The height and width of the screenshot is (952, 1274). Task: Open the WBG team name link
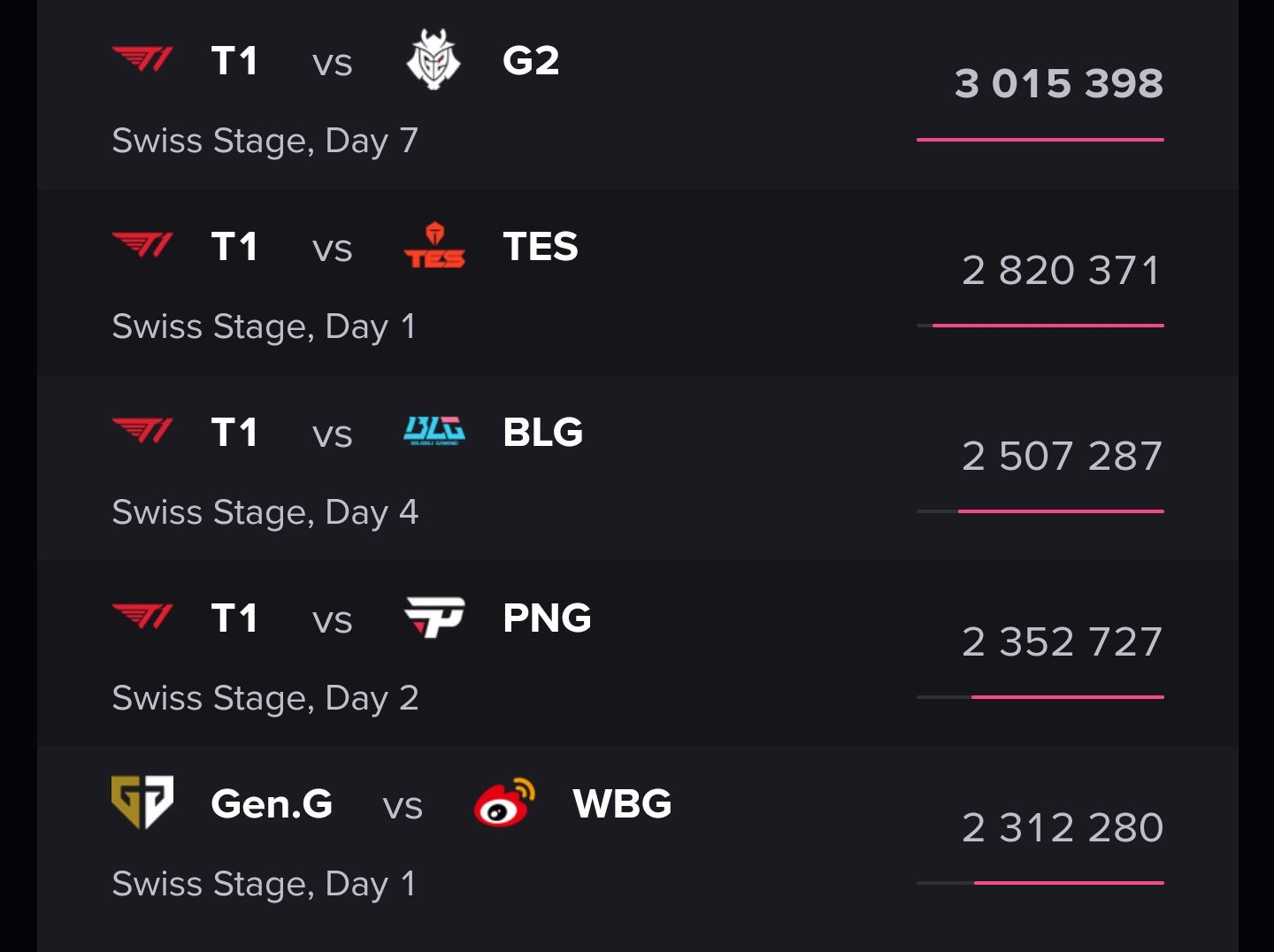click(x=622, y=803)
